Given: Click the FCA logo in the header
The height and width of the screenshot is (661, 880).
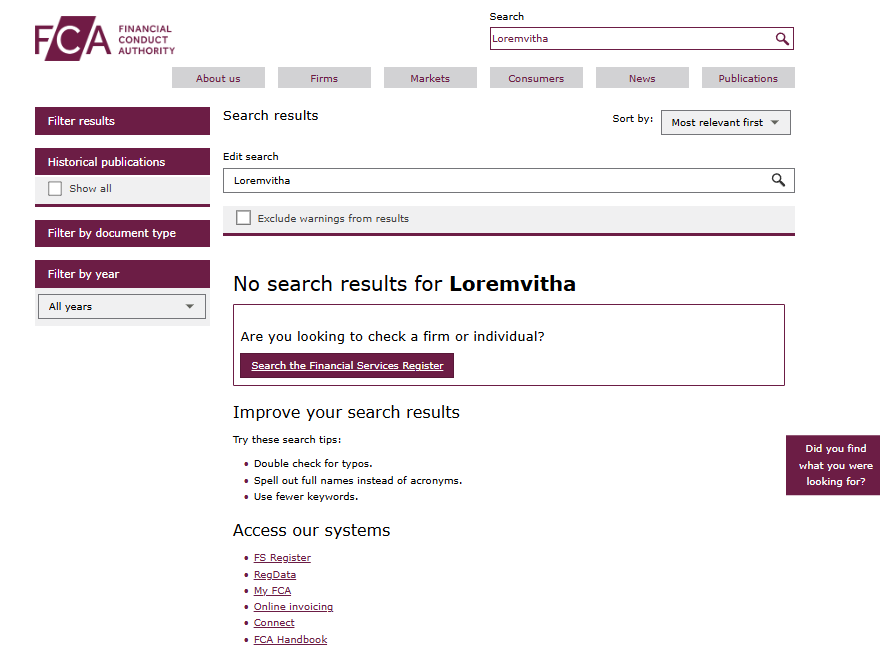Looking at the screenshot, I should click(x=104, y=39).
